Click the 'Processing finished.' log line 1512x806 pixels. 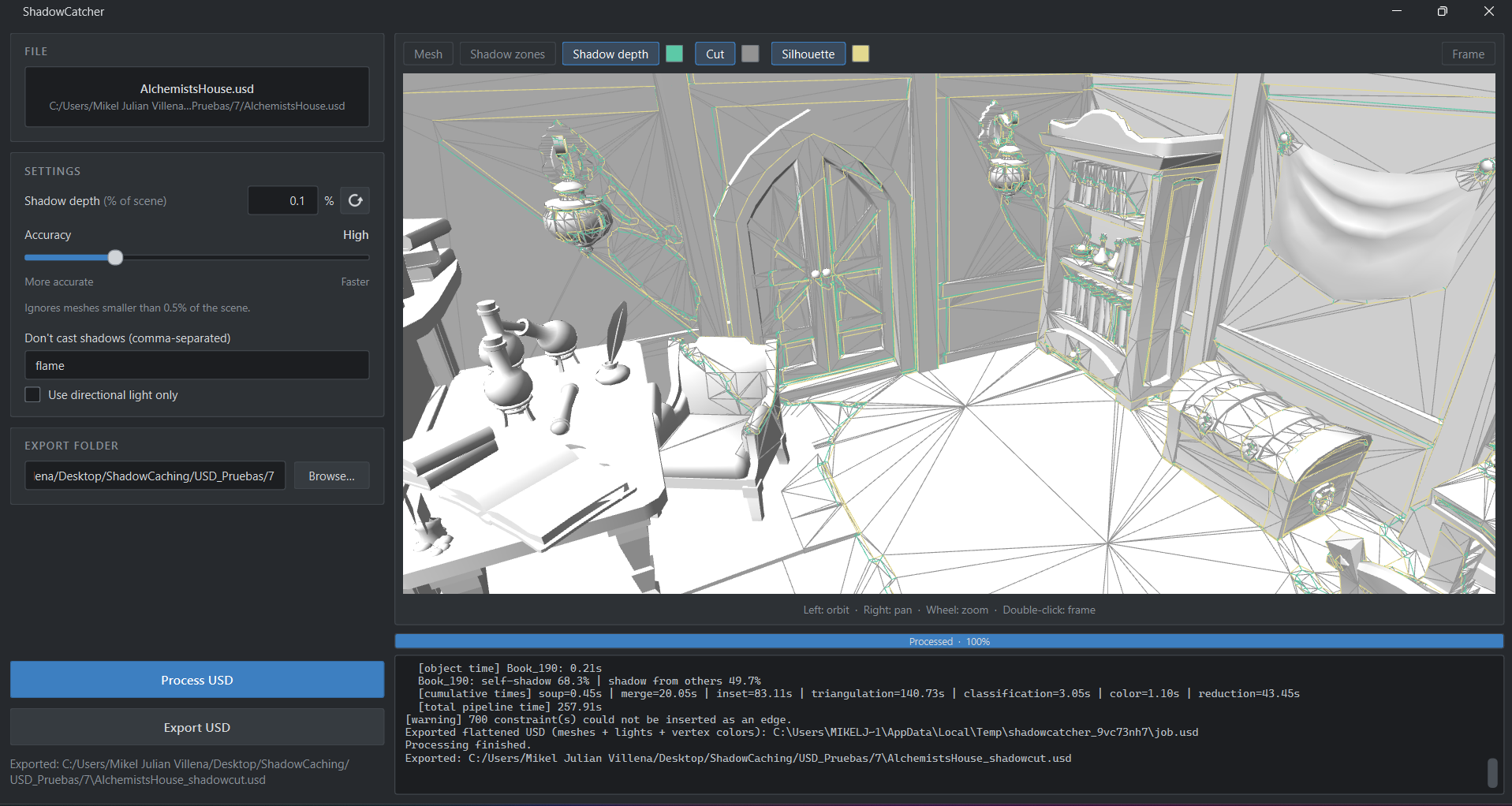pyautogui.click(x=469, y=744)
